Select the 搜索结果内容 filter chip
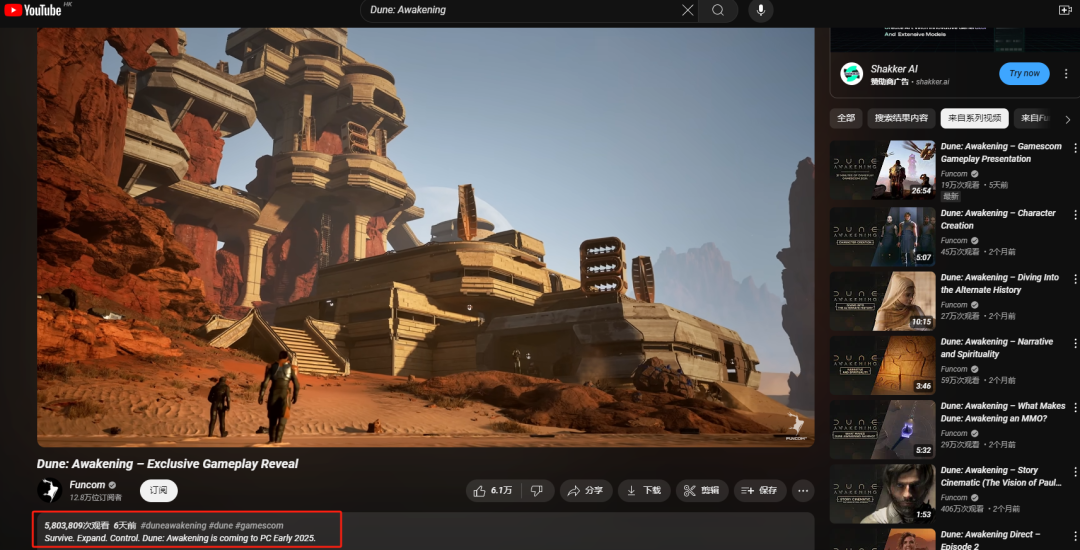This screenshot has height=550, width=1080. (x=901, y=118)
